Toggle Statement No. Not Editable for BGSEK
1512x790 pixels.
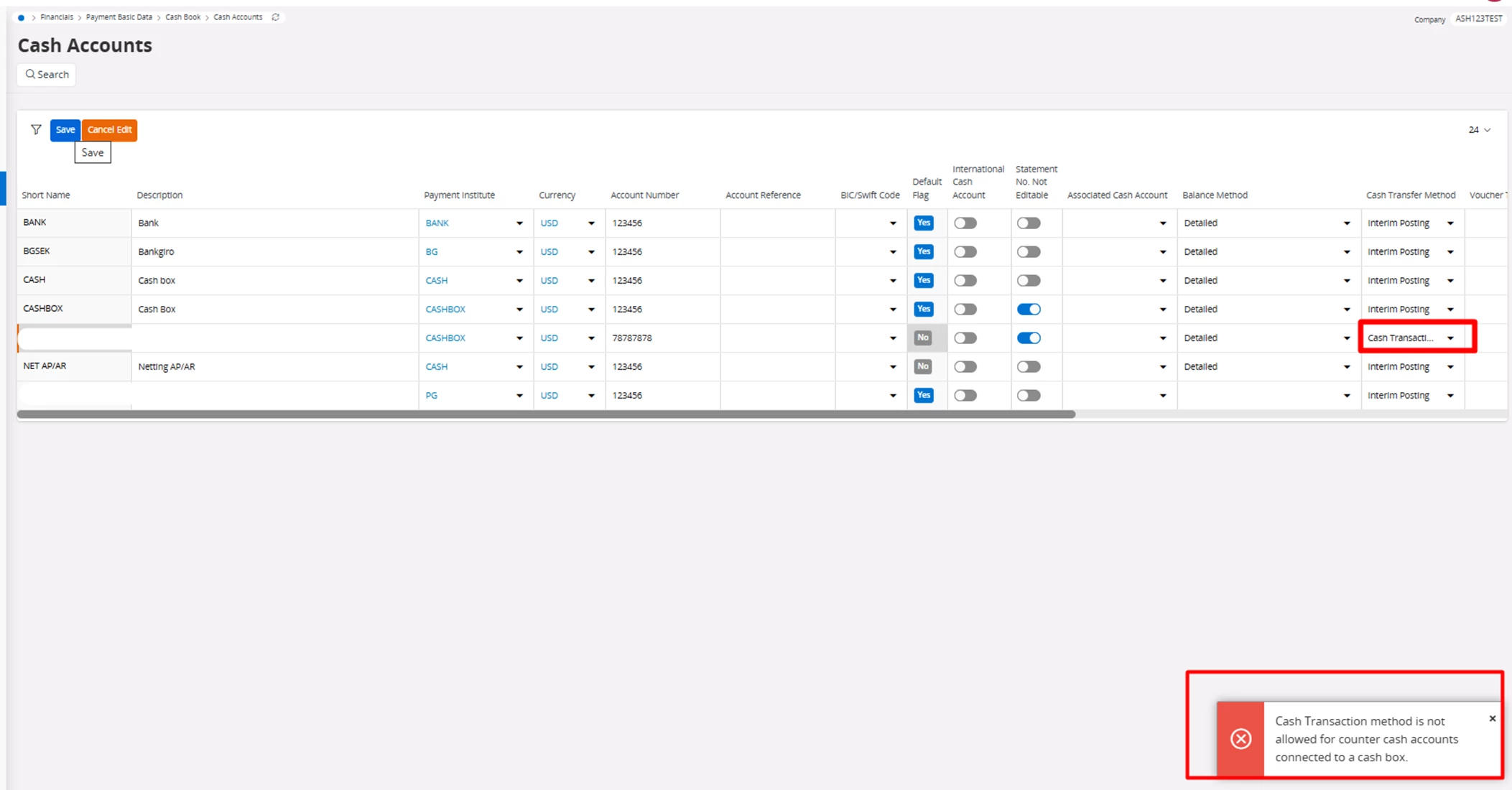point(1029,252)
